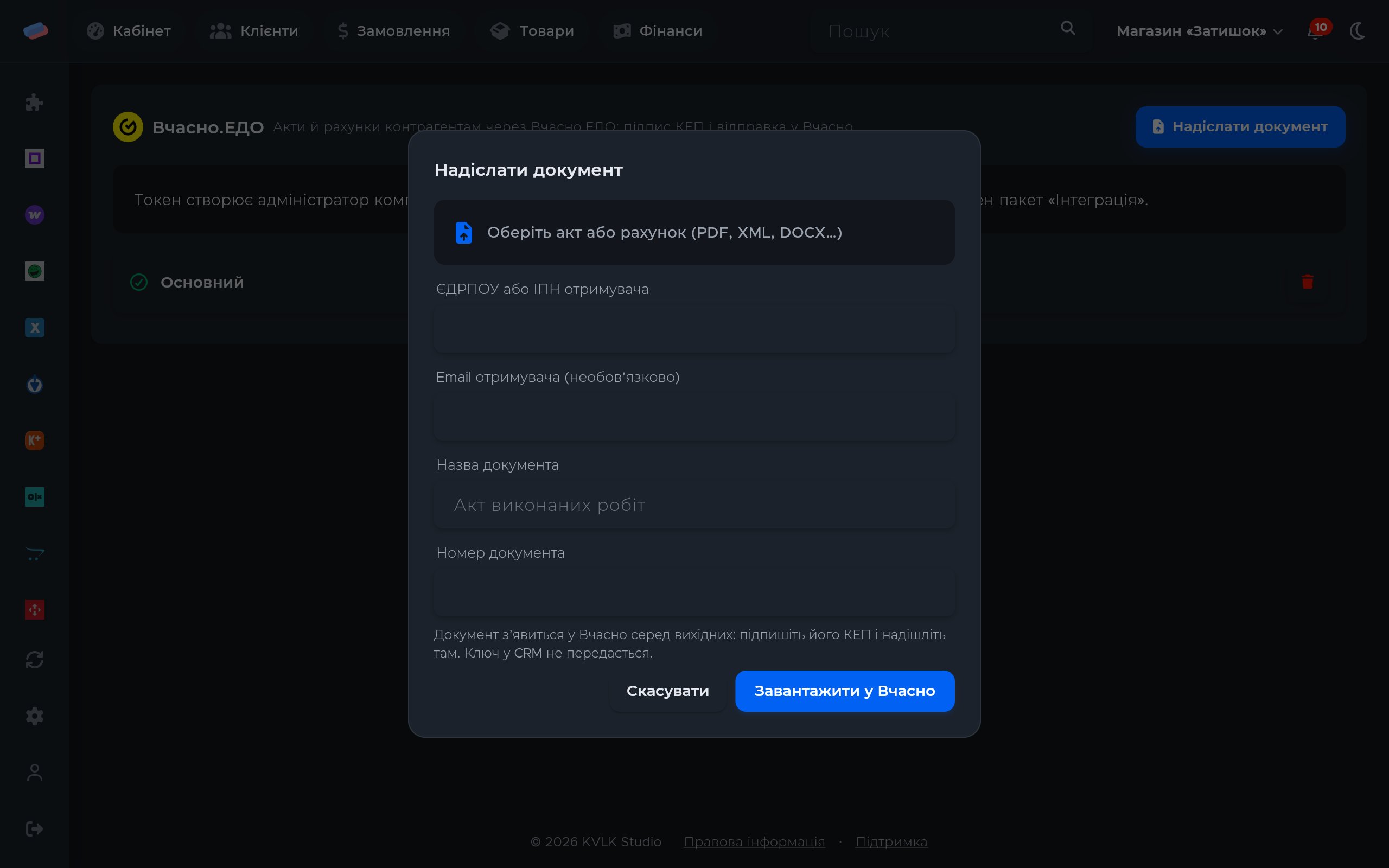Open the shopping cart integration icon
Image resolution: width=1389 pixels, height=868 pixels.
pos(34,553)
